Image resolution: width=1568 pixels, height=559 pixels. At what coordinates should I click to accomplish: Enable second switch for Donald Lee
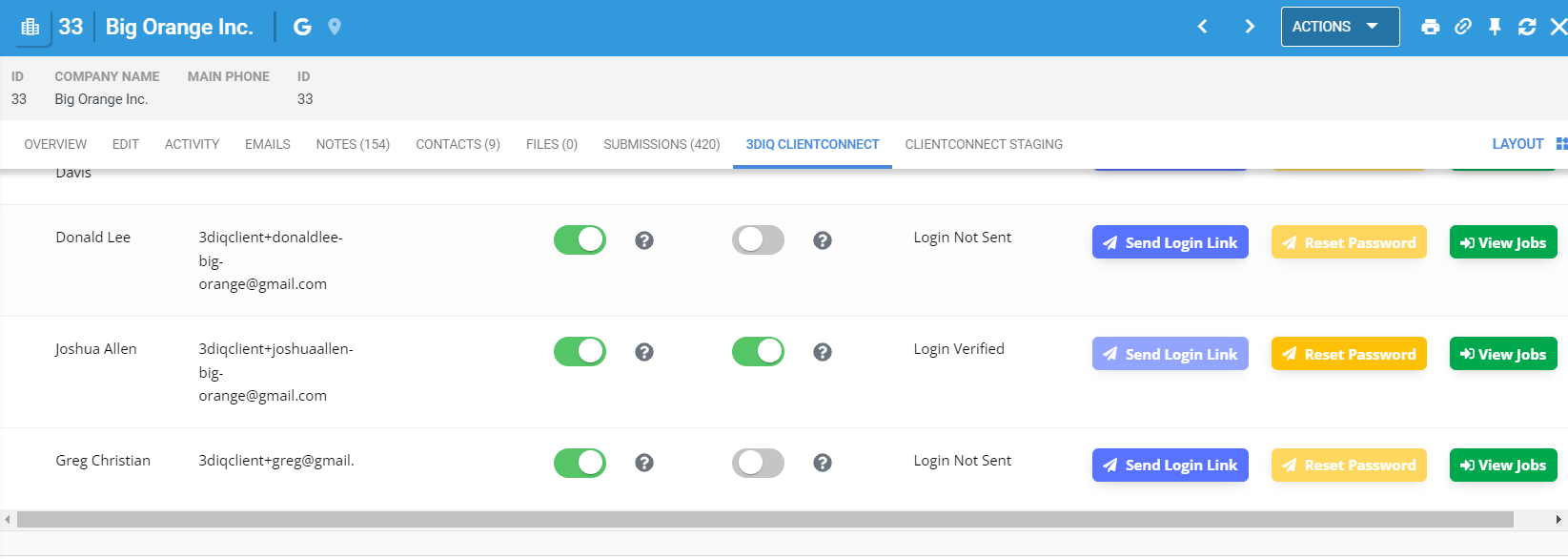[x=758, y=239]
